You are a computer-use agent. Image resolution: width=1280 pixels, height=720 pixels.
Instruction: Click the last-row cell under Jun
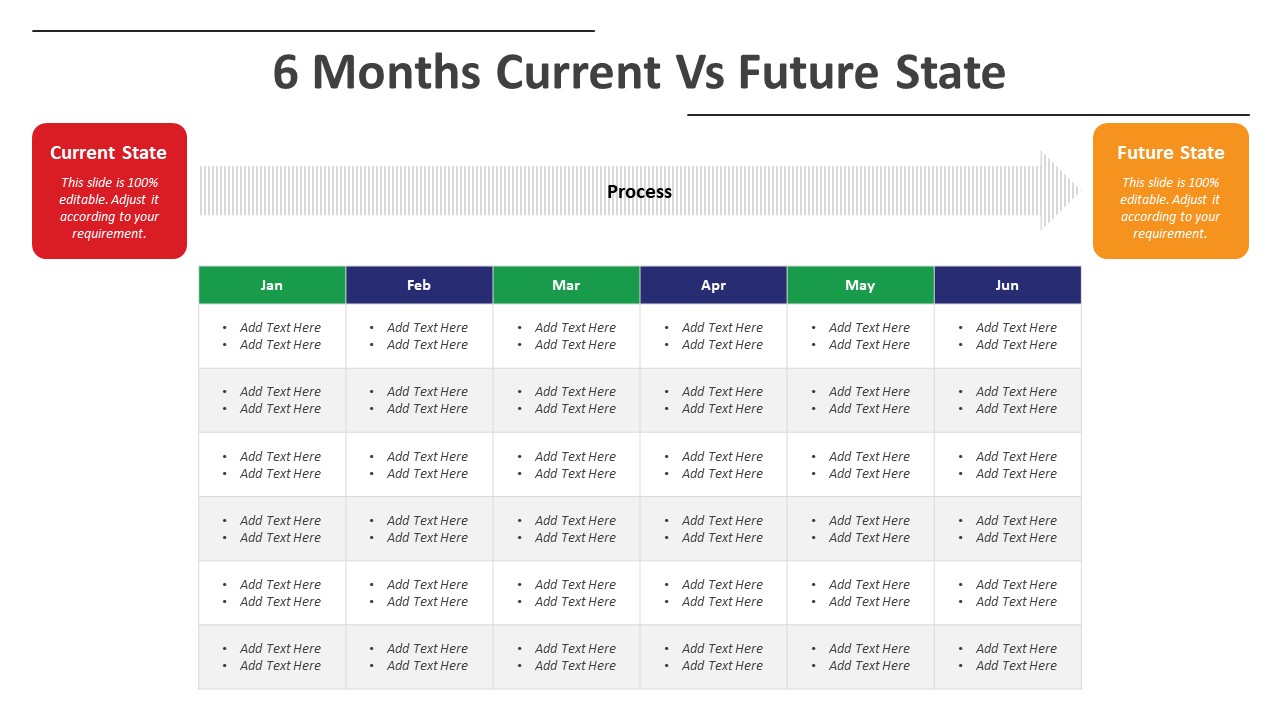[x=1007, y=657]
